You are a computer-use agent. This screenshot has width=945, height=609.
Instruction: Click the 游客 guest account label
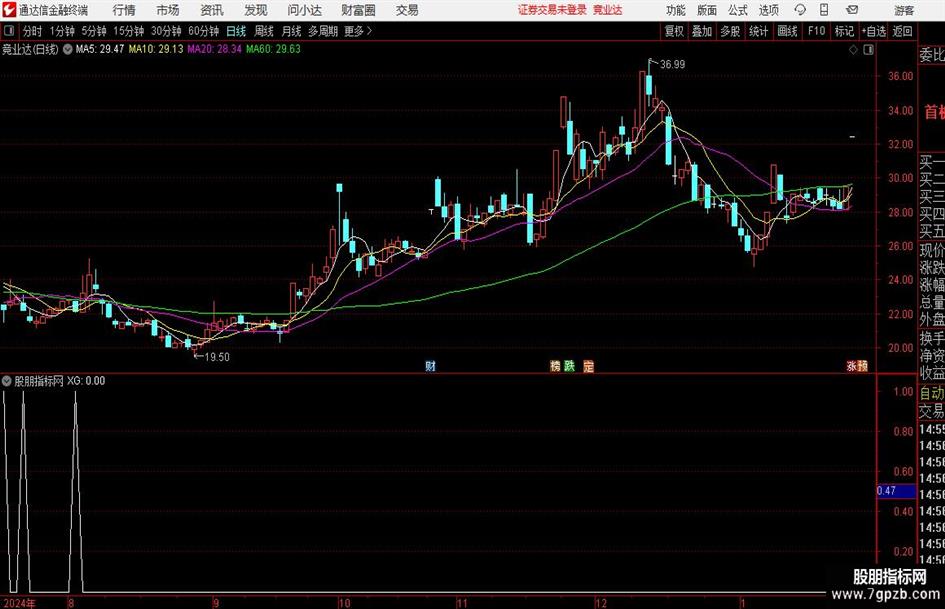tap(904, 10)
